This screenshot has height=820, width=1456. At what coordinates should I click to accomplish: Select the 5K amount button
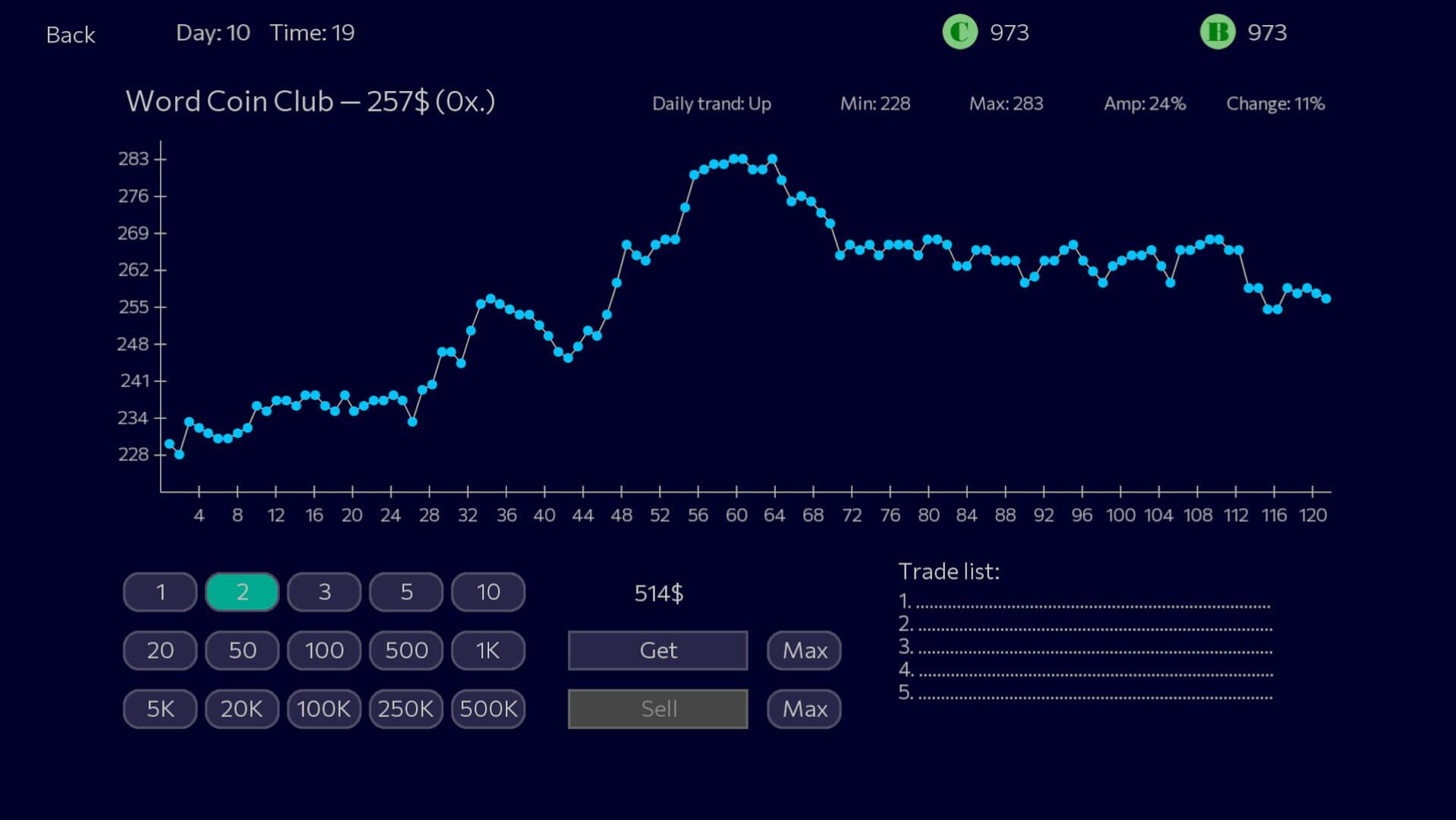160,709
